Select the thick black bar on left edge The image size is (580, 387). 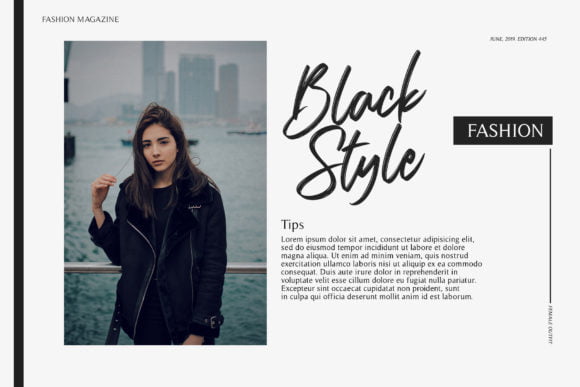click(x=19, y=194)
